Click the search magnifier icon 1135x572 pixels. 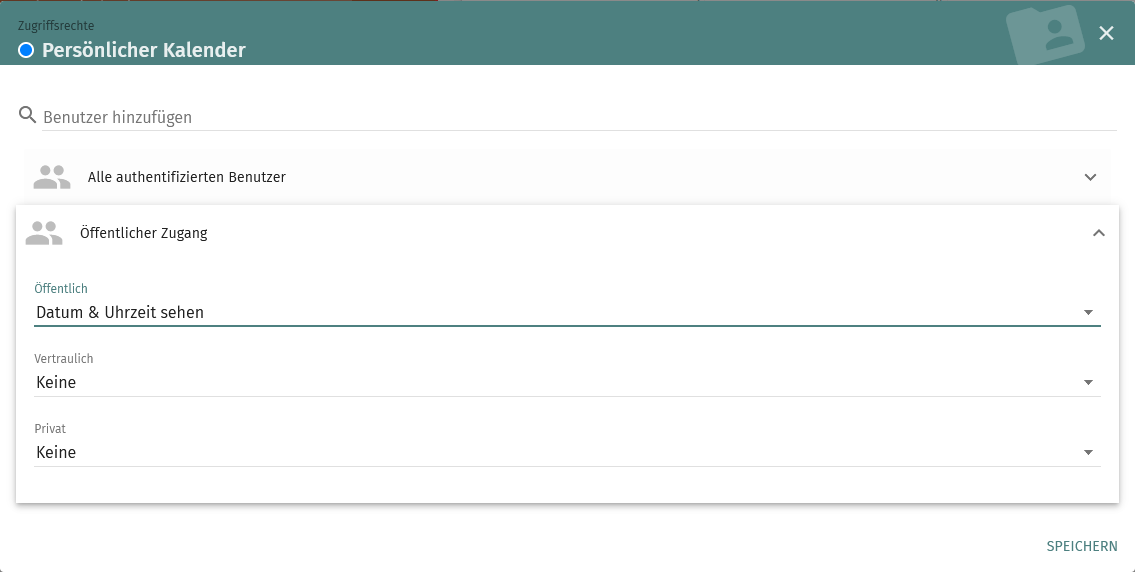tap(27, 115)
